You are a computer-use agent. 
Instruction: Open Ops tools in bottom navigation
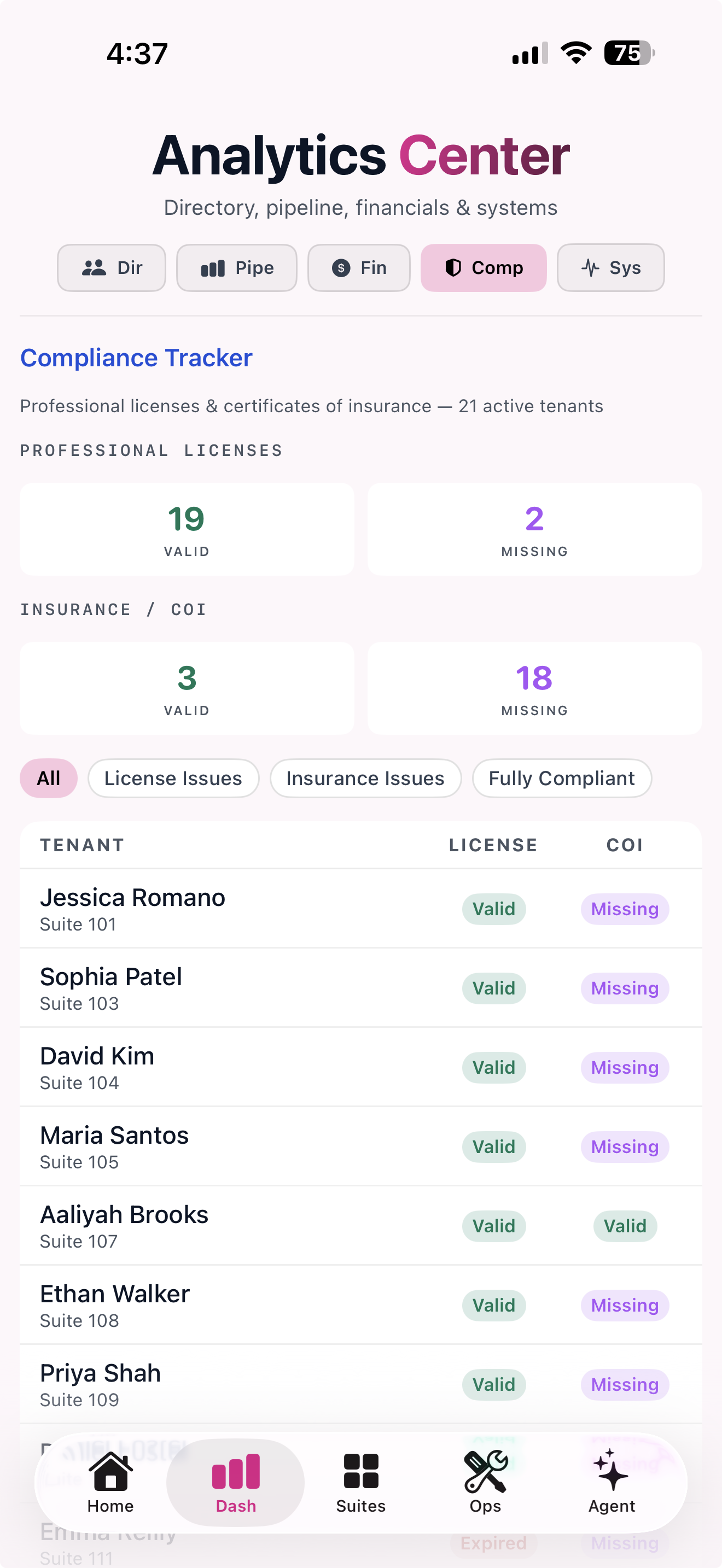pos(485,1483)
